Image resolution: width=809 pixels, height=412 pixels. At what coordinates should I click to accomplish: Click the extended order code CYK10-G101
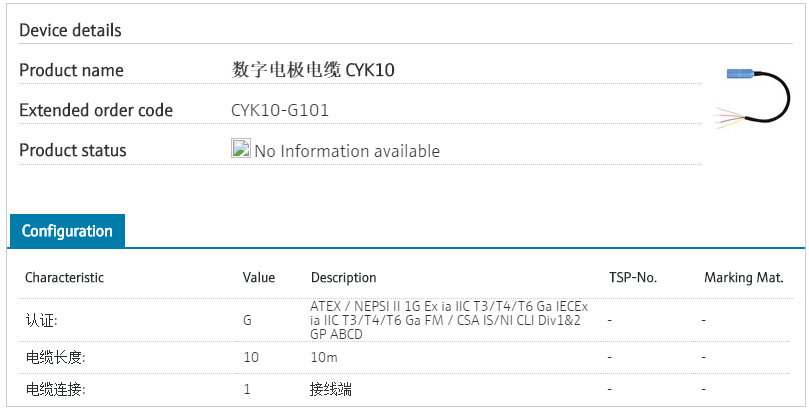pyautogui.click(x=280, y=110)
